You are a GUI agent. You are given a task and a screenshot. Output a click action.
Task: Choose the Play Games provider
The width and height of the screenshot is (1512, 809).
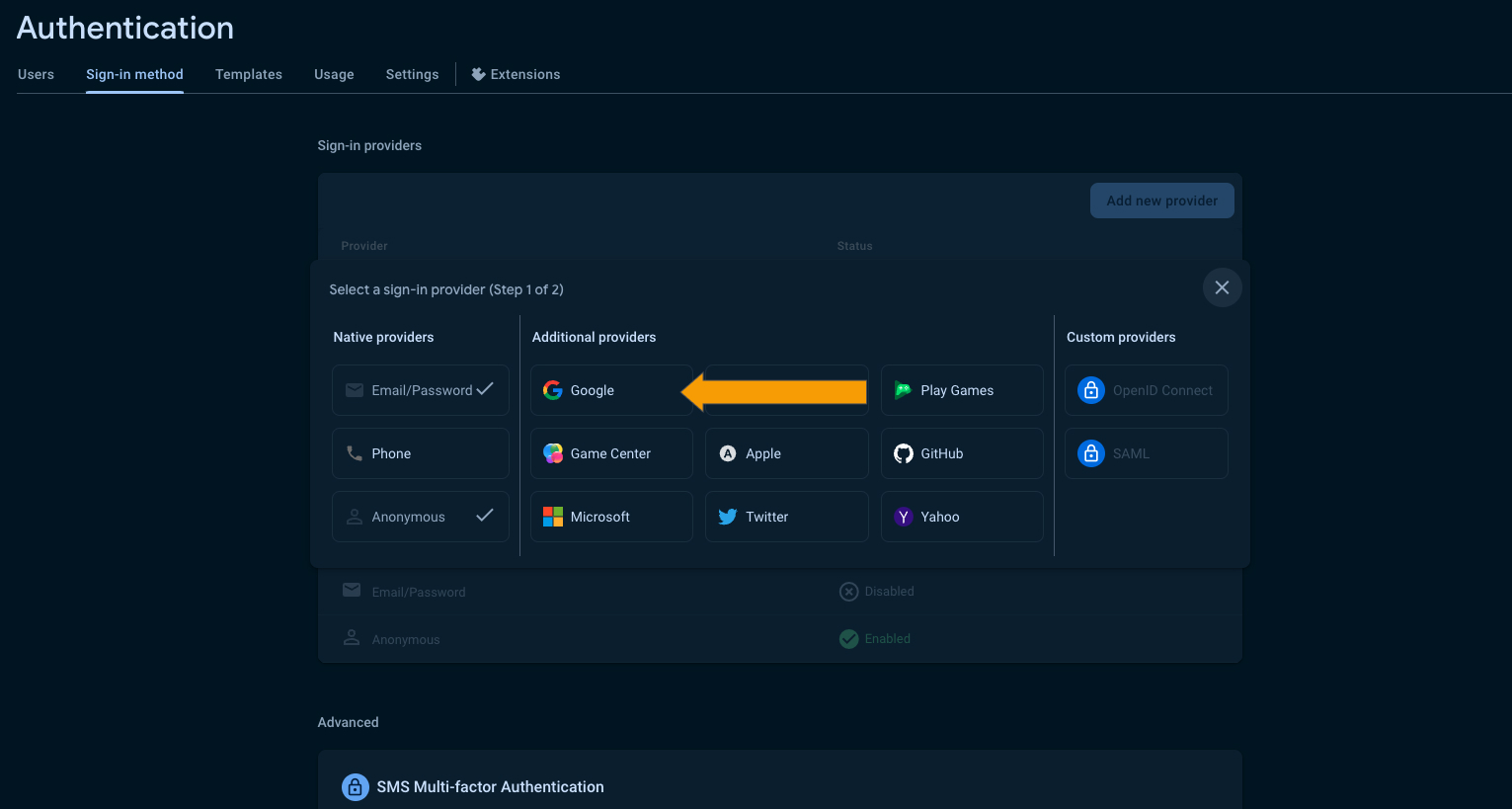point(962,390)
